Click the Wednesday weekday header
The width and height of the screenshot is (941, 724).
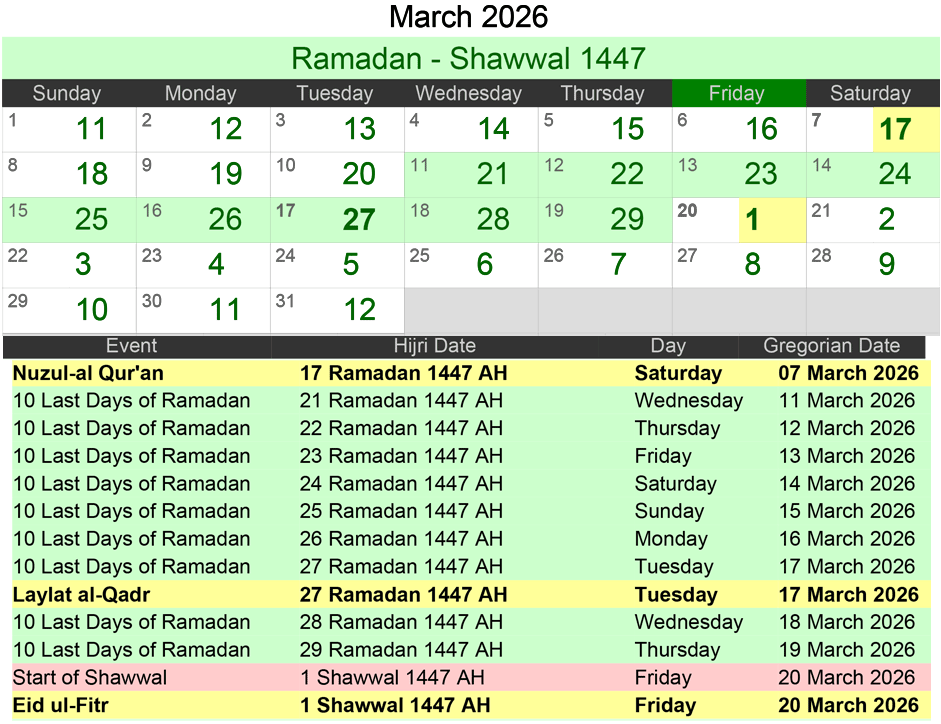click(x=469, y=94)
